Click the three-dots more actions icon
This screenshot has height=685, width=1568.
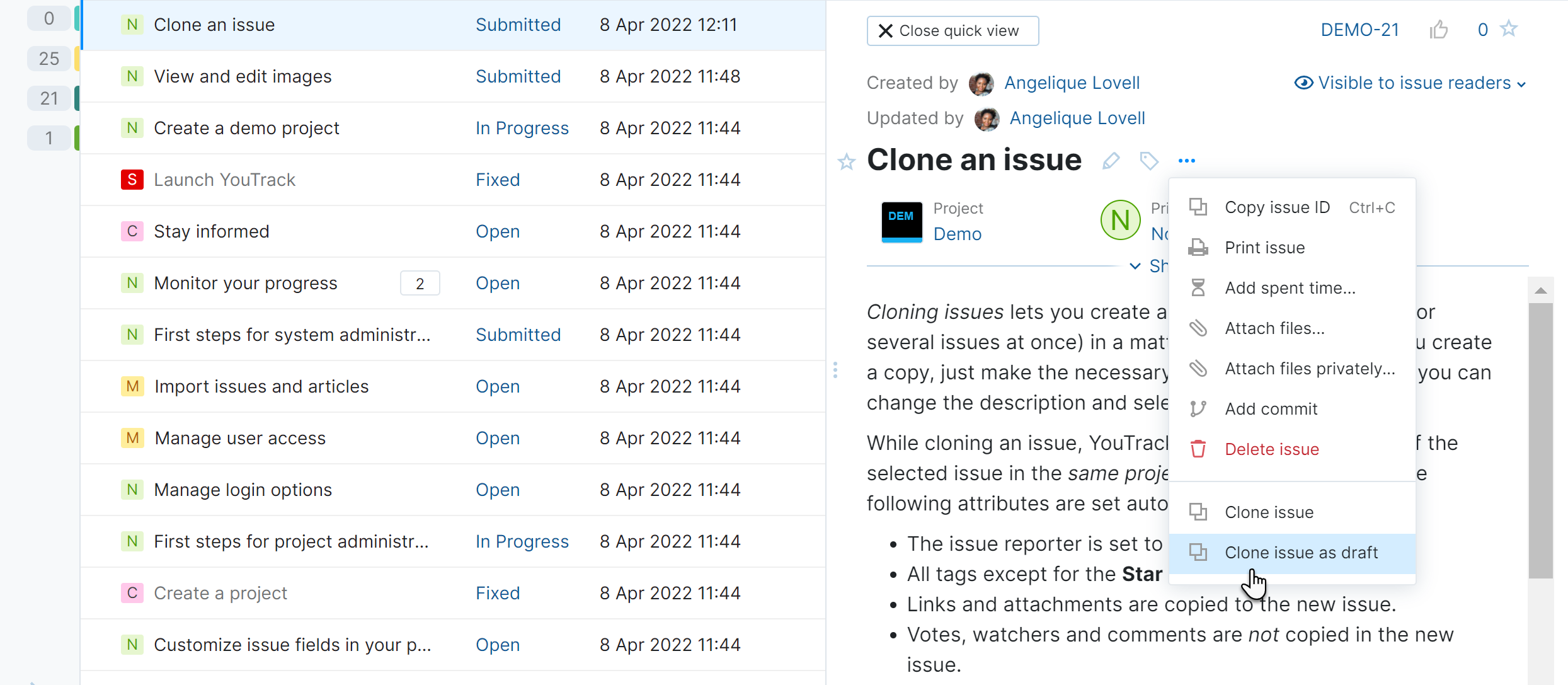pyautogui.click(x=1186, y=161)
